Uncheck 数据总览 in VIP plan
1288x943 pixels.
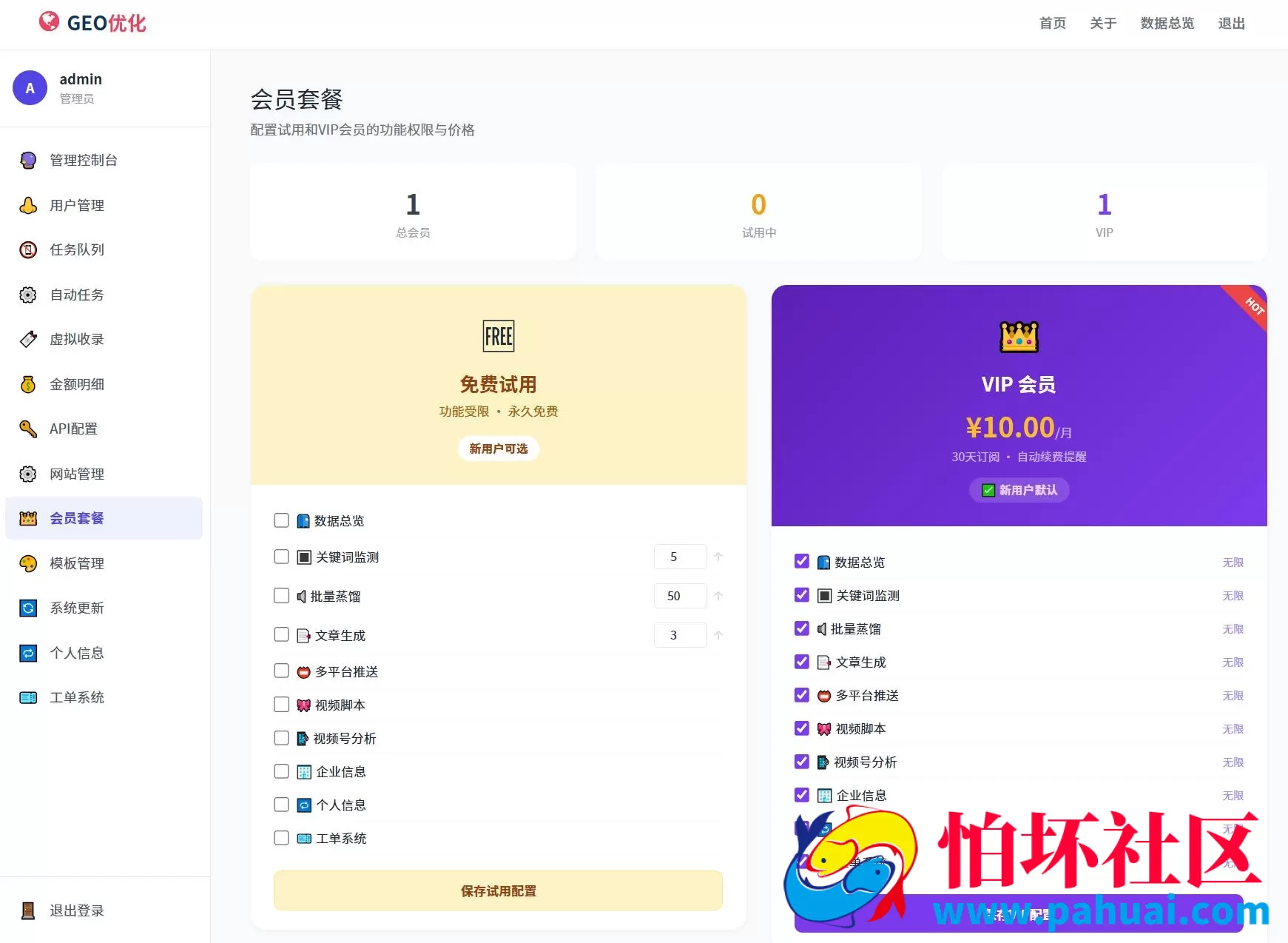[802, 561]
